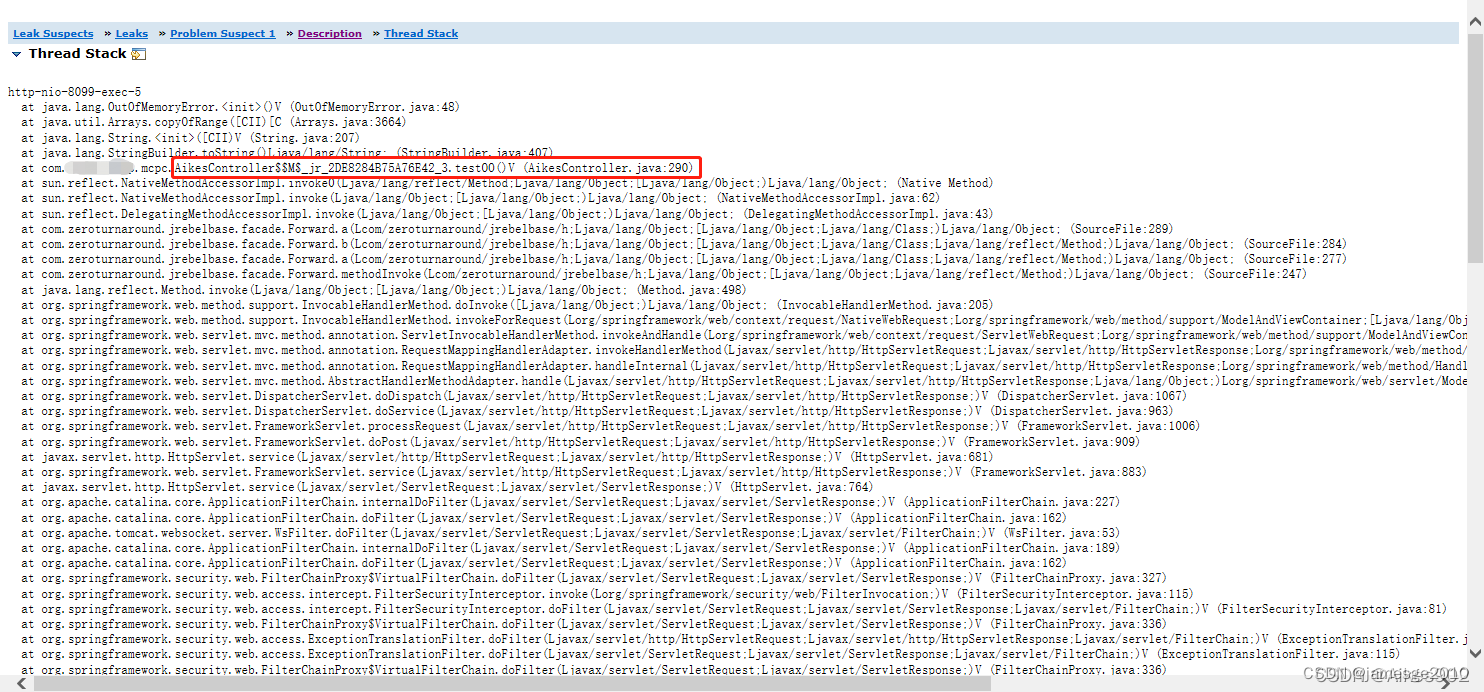Select the NativeMethodAccessorImpl.invoke0 stack line

[x=507, y=183]
